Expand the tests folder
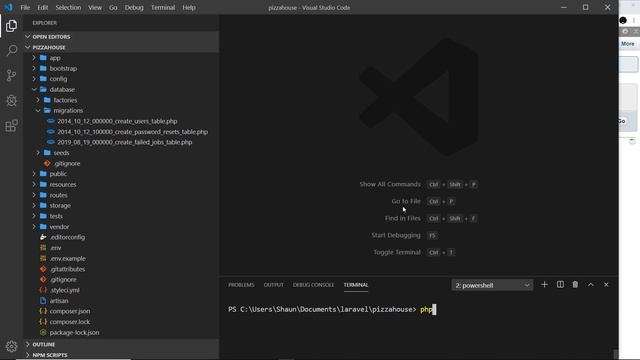Viewport: 640px width, 360px height. click(56, 216)
